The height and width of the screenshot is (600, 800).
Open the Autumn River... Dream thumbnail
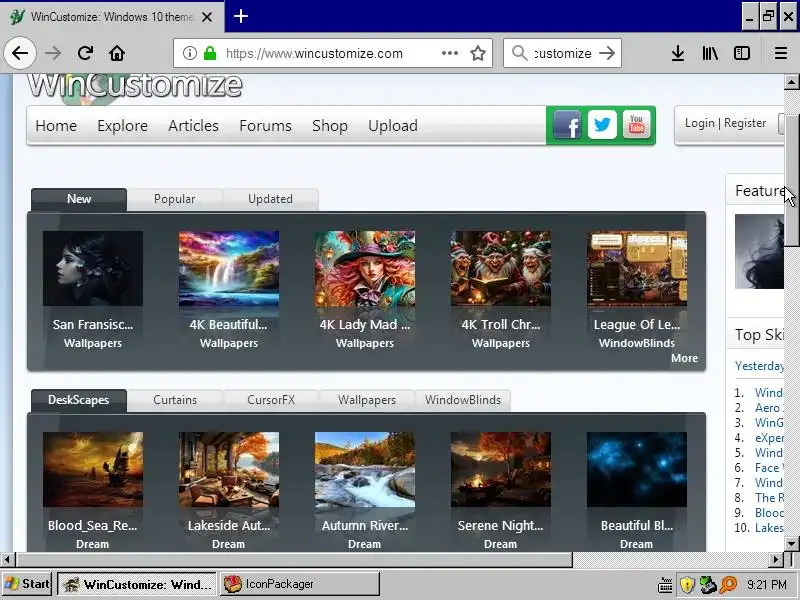(x=365, y=469)
